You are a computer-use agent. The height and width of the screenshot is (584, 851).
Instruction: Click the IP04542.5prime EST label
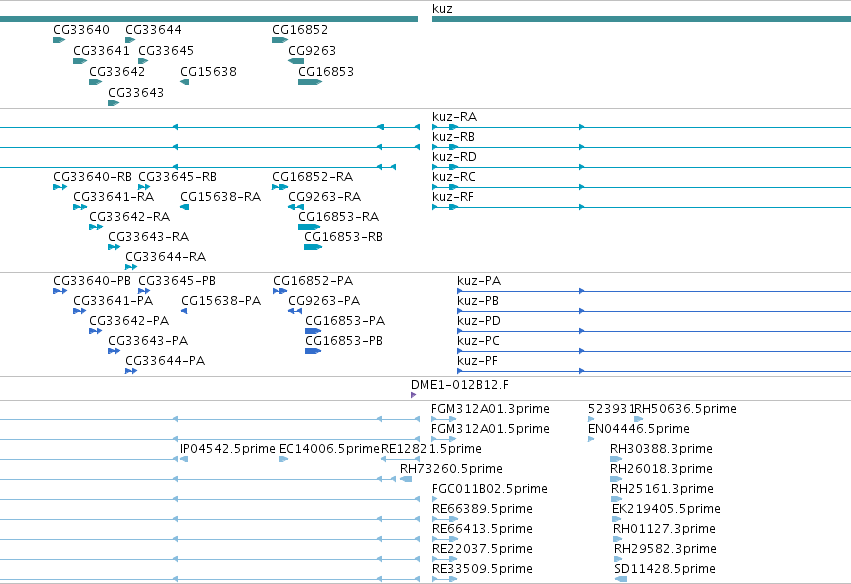(x=228, y=449)
